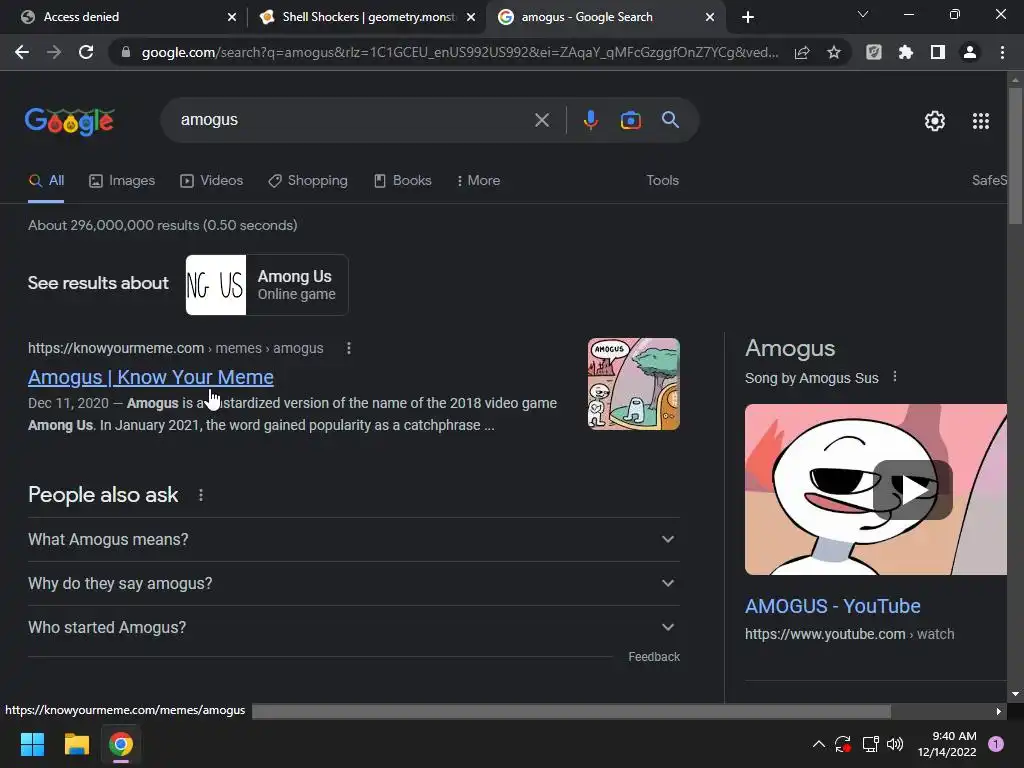Open the Among Us Online game card
This screenshot has width=1024, height=768.
coord(267,285)
